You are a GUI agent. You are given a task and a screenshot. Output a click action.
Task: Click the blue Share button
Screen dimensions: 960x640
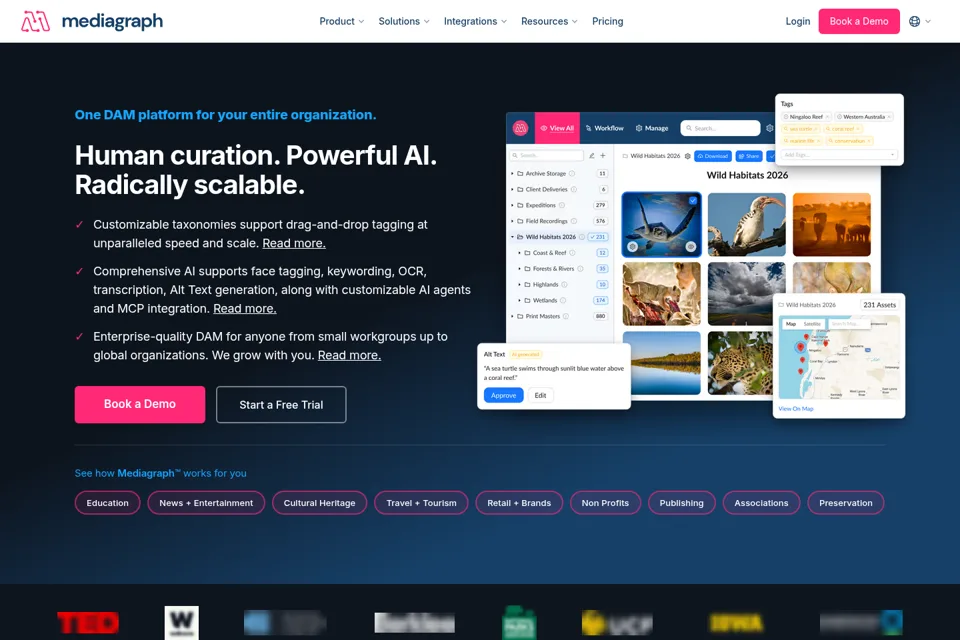[749, 156]
